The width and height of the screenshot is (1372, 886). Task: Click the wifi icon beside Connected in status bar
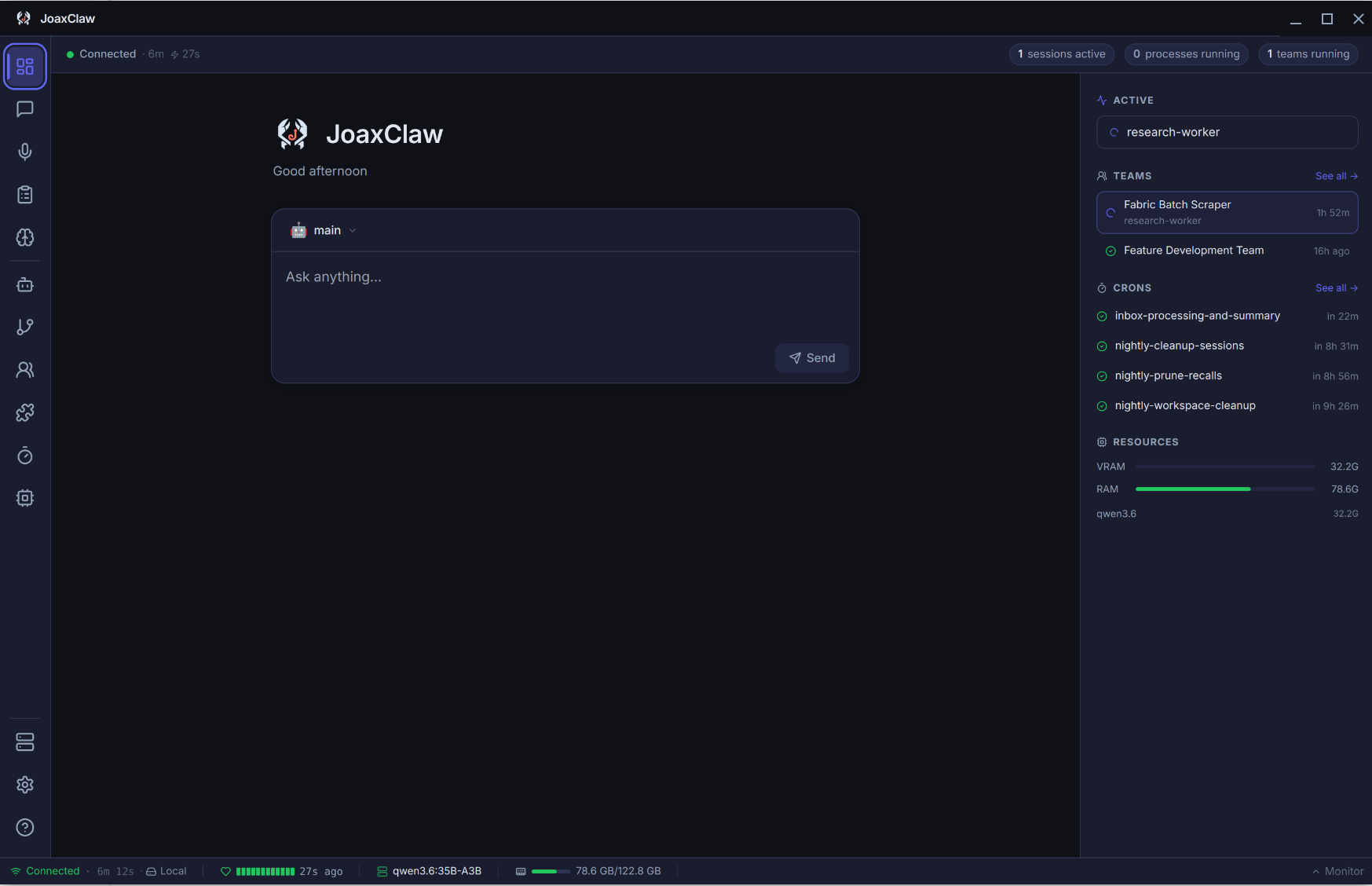click(x=16, y=871)
